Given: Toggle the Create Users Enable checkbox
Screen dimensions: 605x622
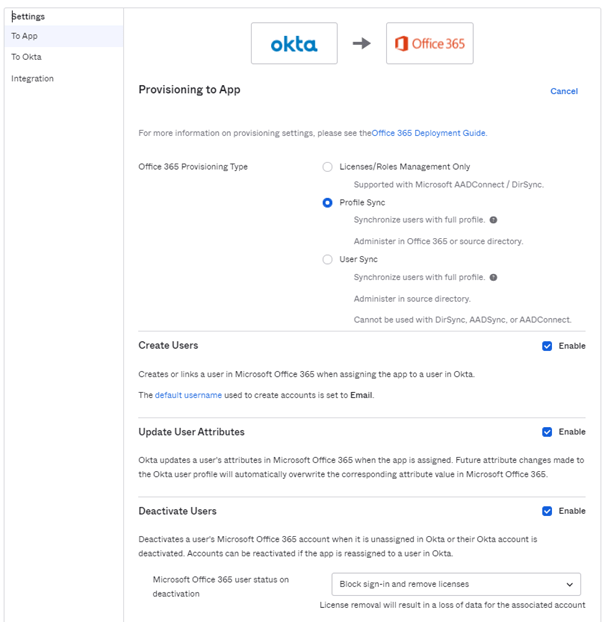Looking at the screenshot, I should tap(547, 346).
